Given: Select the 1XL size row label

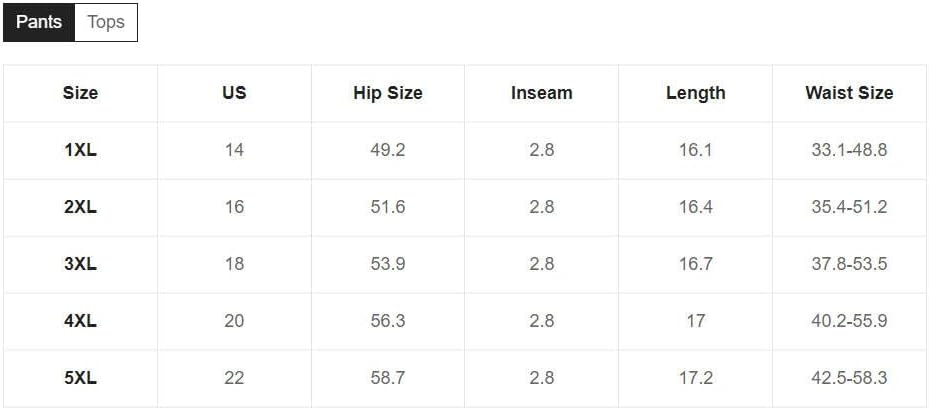Looking at the screenshot, I should [81, 150].
